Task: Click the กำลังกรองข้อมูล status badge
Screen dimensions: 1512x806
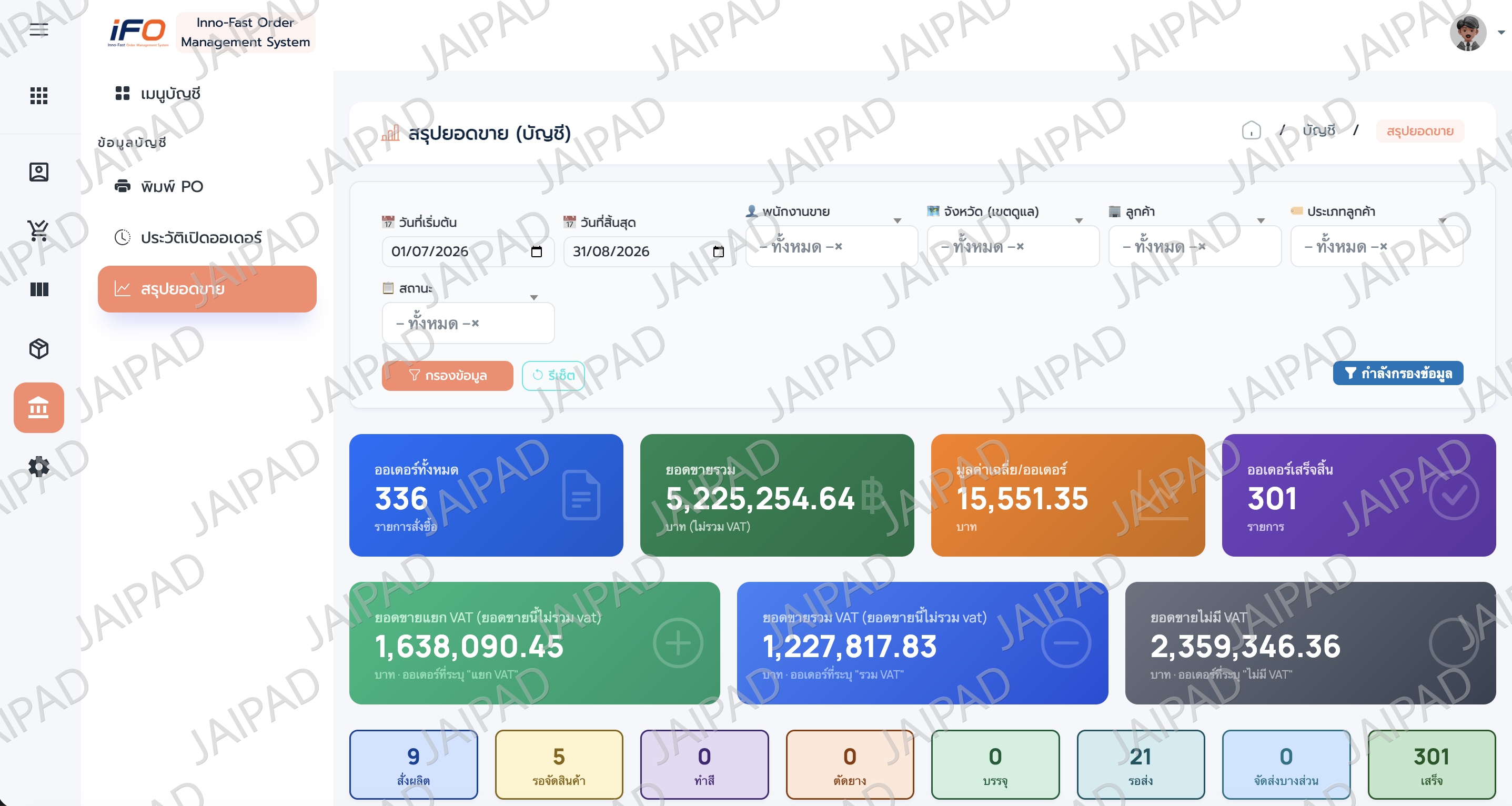Action: [1397, 374]
